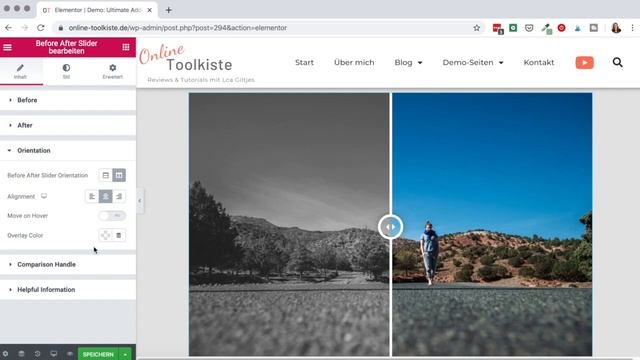This screenshot has height=360, width=640.
Task: Click the color after image
Action: (x=492, y=224)
